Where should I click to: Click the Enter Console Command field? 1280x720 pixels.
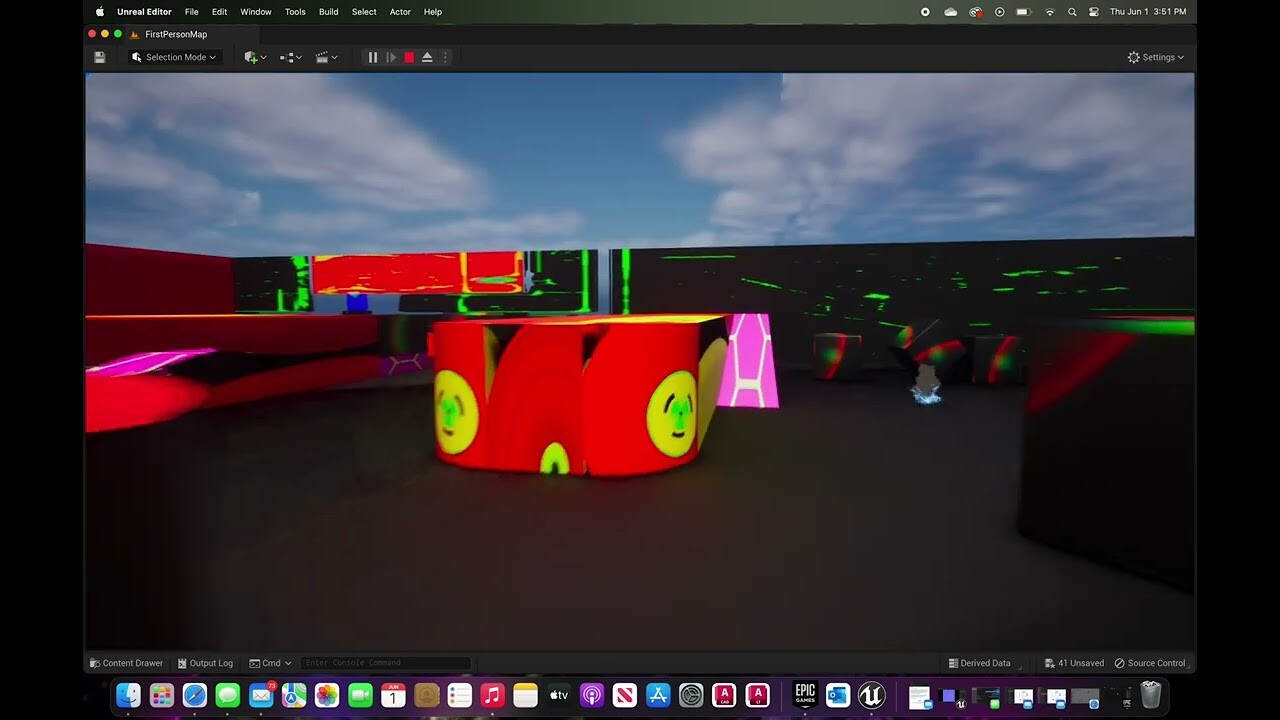click(x=385, y=663)
